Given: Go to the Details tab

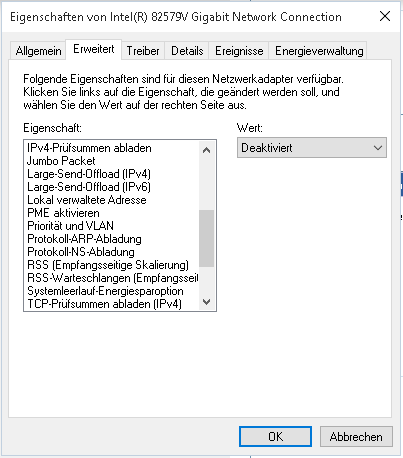Looking at the screenshot, I should (x=187, y=51).
